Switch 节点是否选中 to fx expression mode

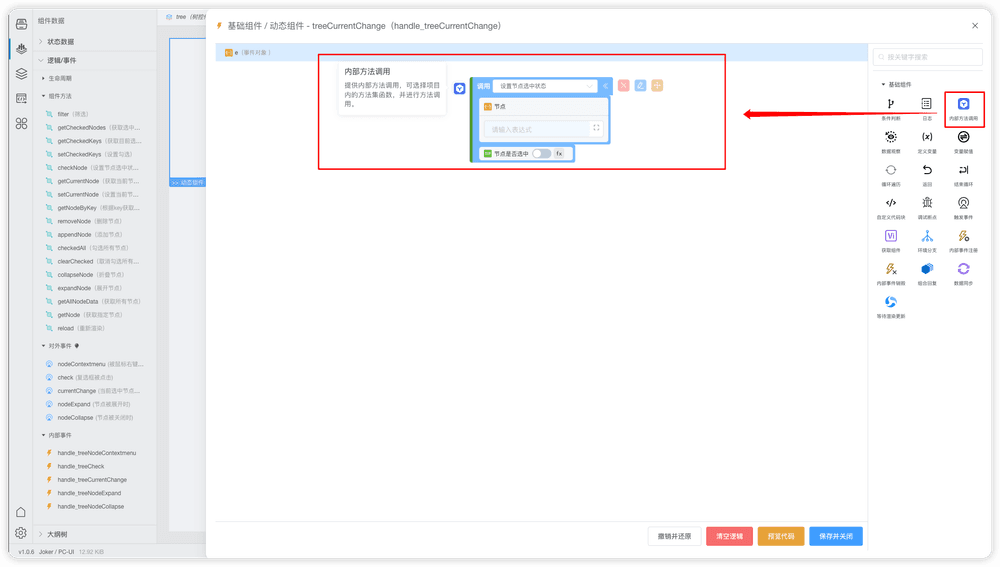(559, 154)
